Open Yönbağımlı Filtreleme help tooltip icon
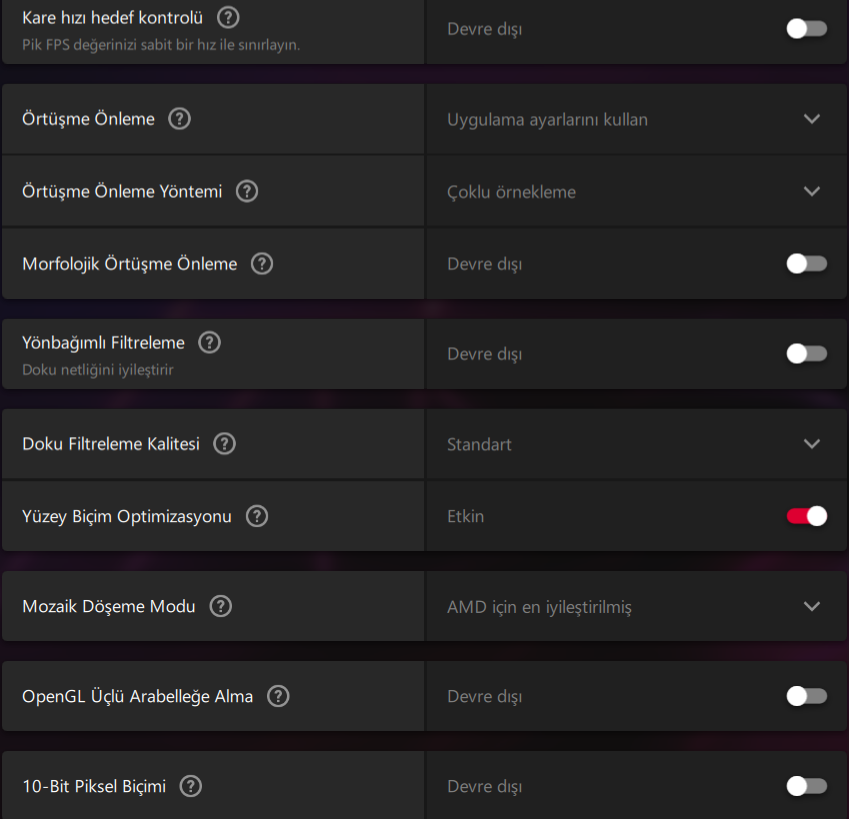Image resolution: width=849 pixels, height=819 pixels. (209, 342)
